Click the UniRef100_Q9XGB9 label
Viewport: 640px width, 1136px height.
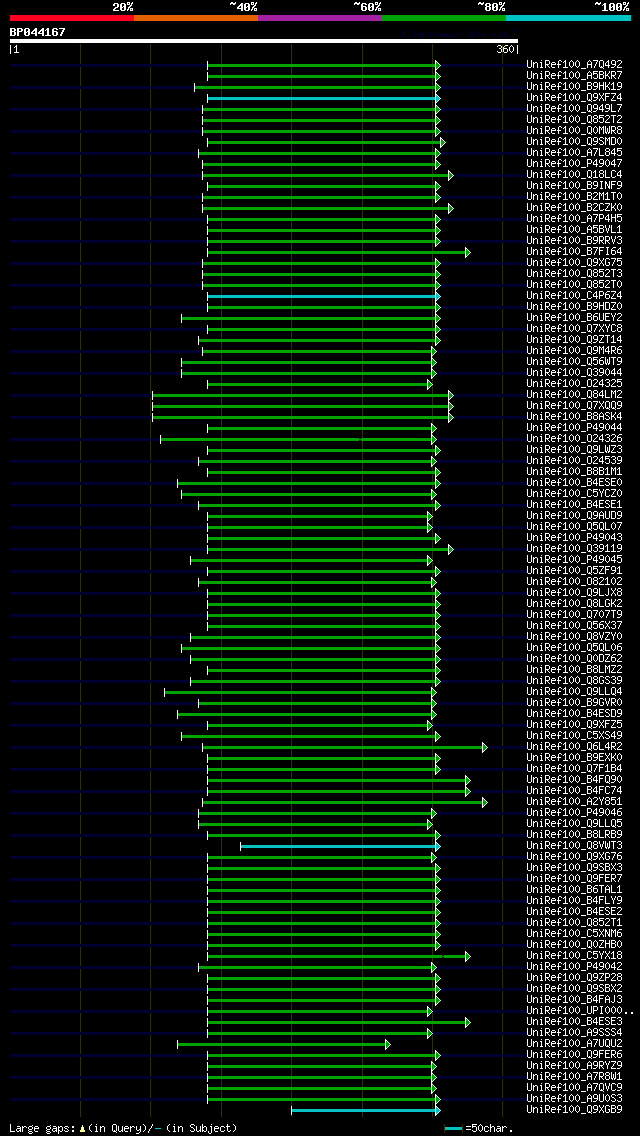tap(574, 1110)
